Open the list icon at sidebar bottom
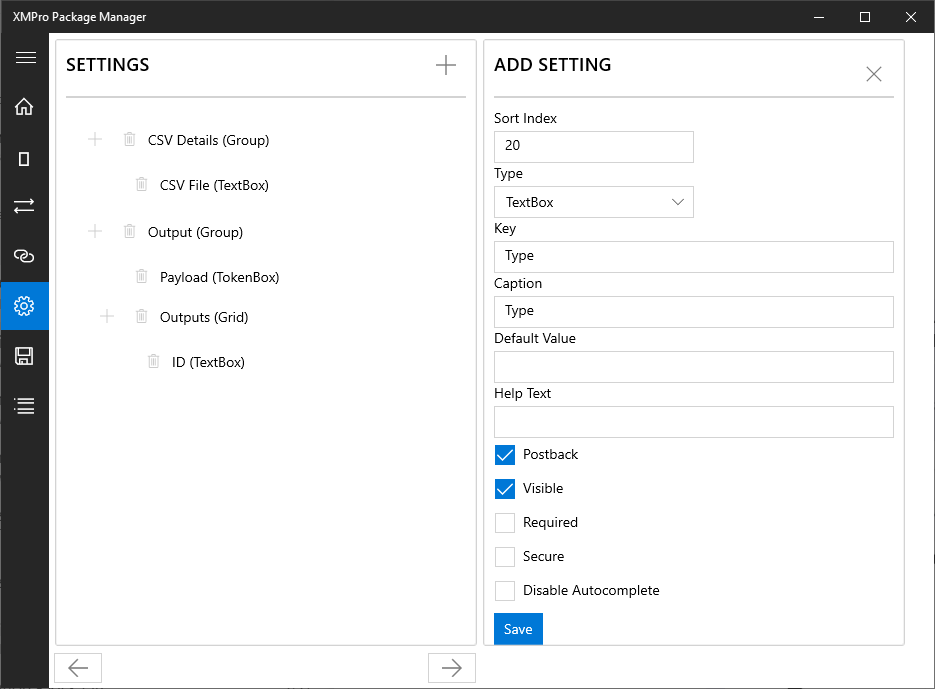This screenshot has height=689, width=935. (25, 405)
